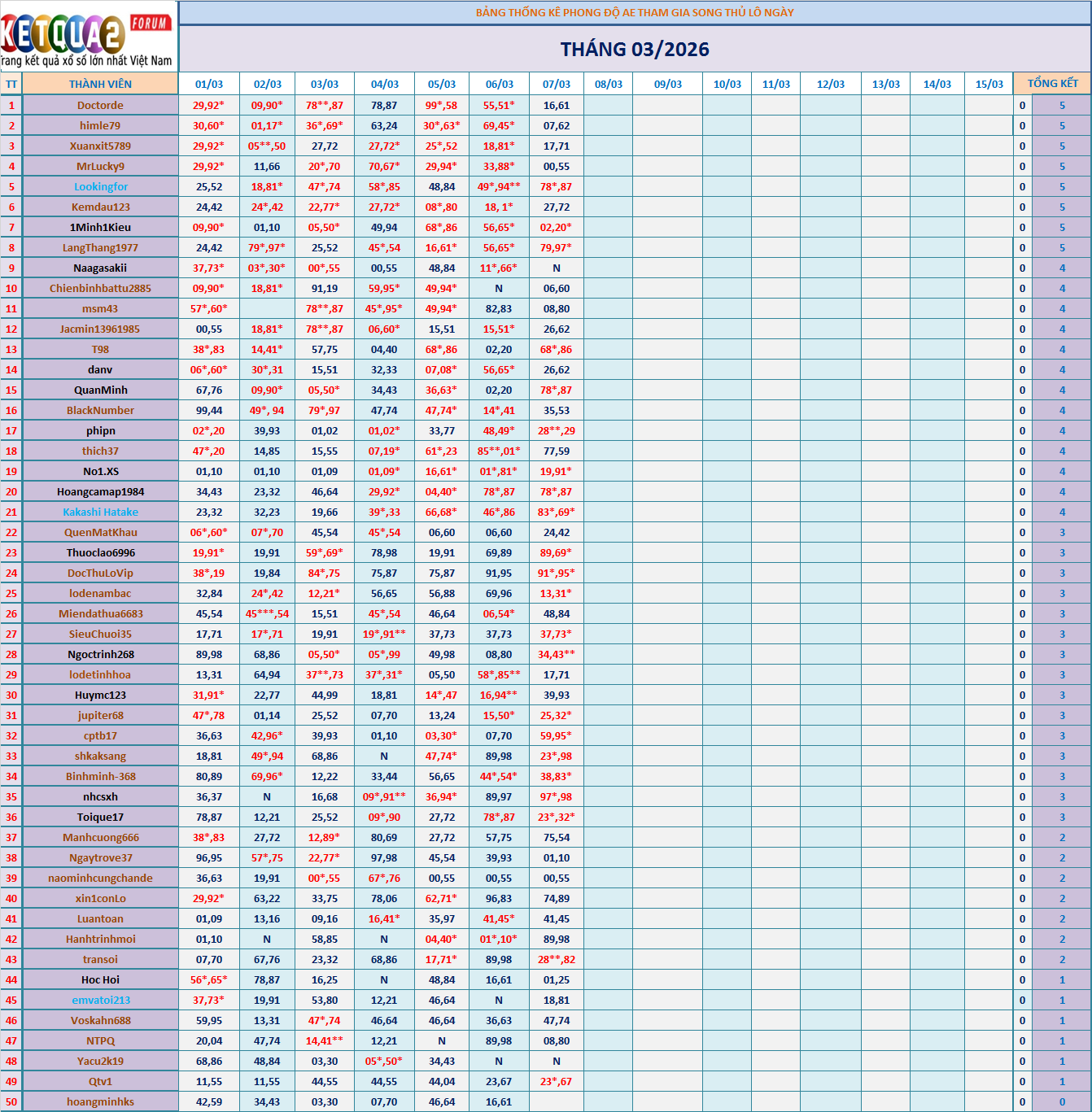The height and width of the screenshot is (1112, 1092).
Task: Click the Ketqua2 Forum logo
Action: tap(88, 37)
